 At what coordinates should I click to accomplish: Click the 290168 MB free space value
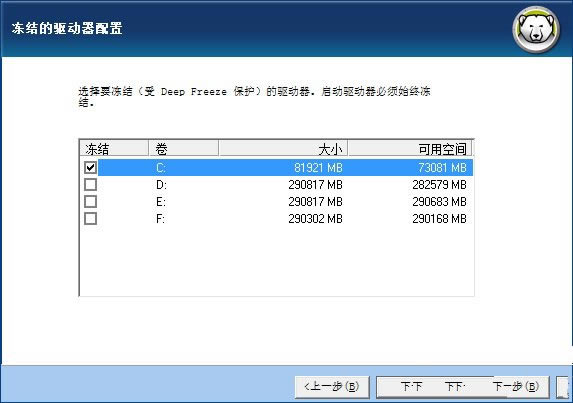click(439, 219)
